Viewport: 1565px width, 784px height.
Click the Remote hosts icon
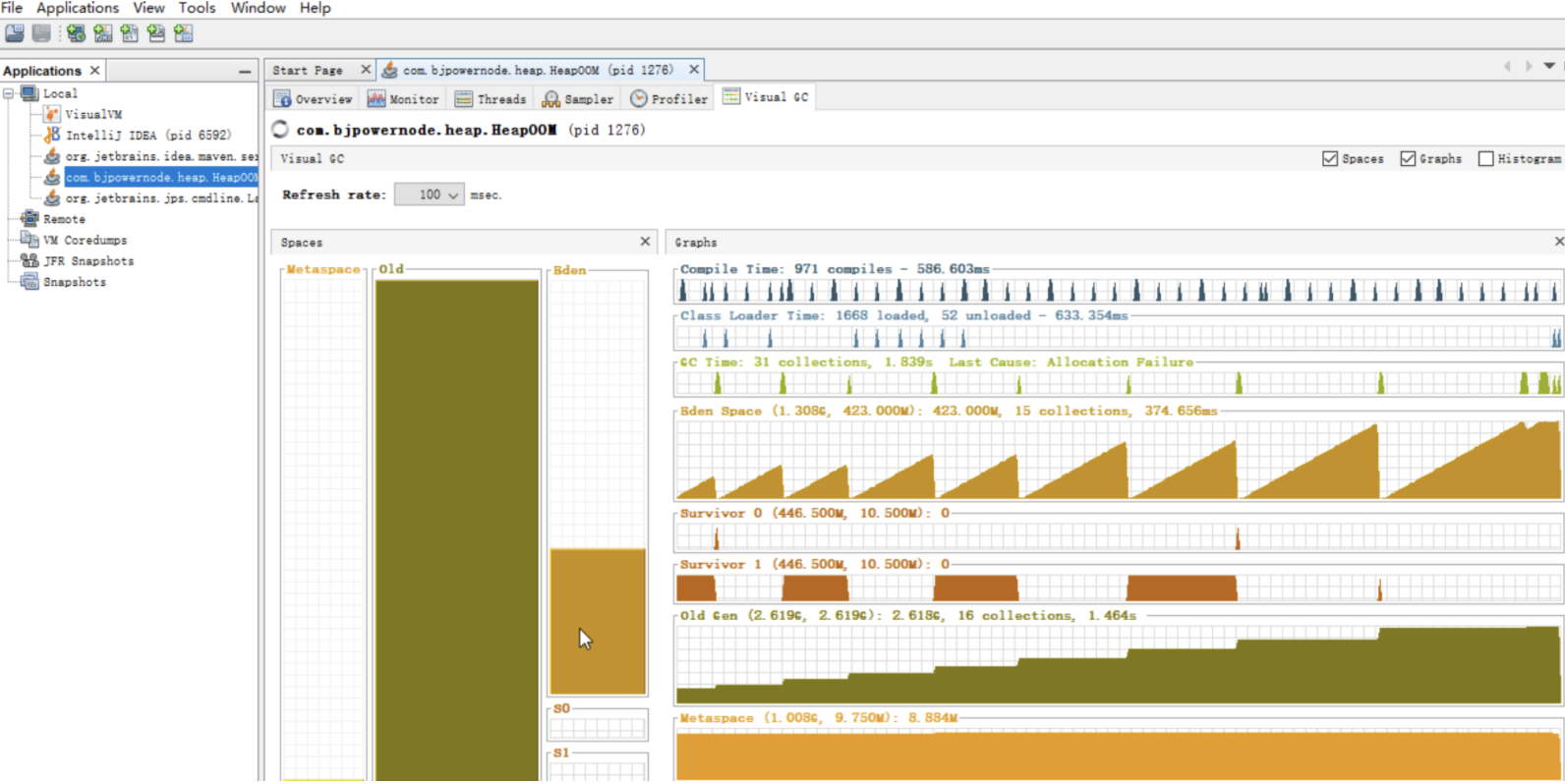[x=29, y=219]
